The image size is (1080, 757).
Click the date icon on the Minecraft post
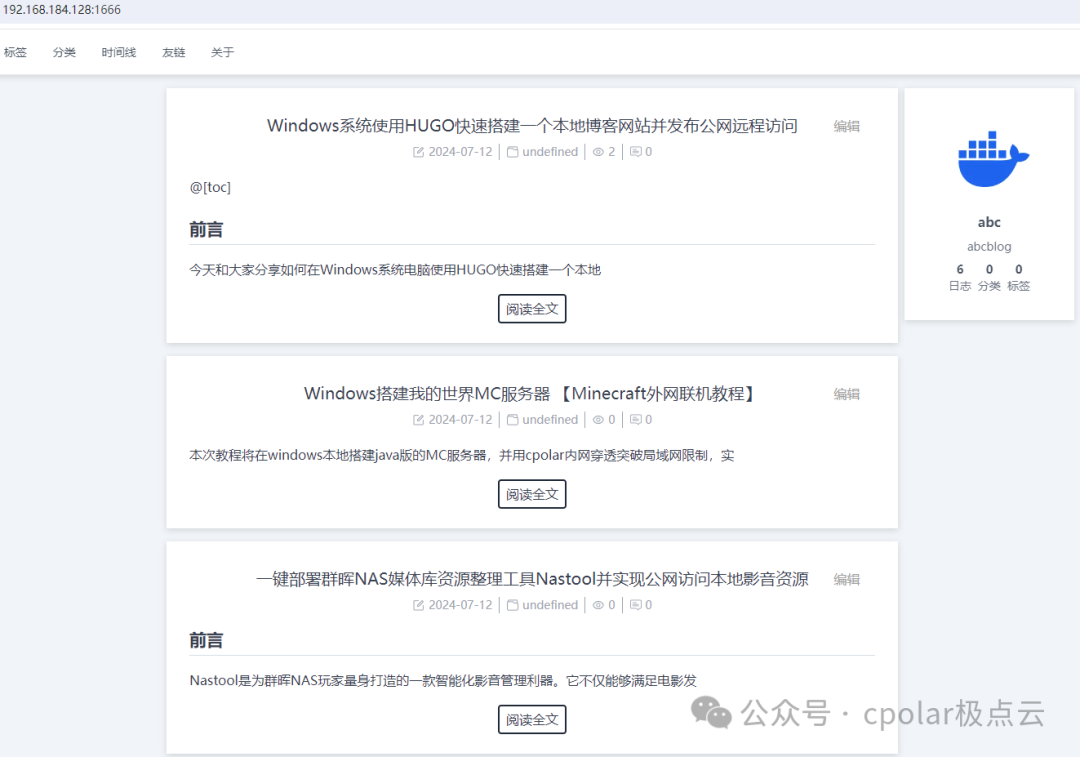pyautogui.click(x=418, y=420)
